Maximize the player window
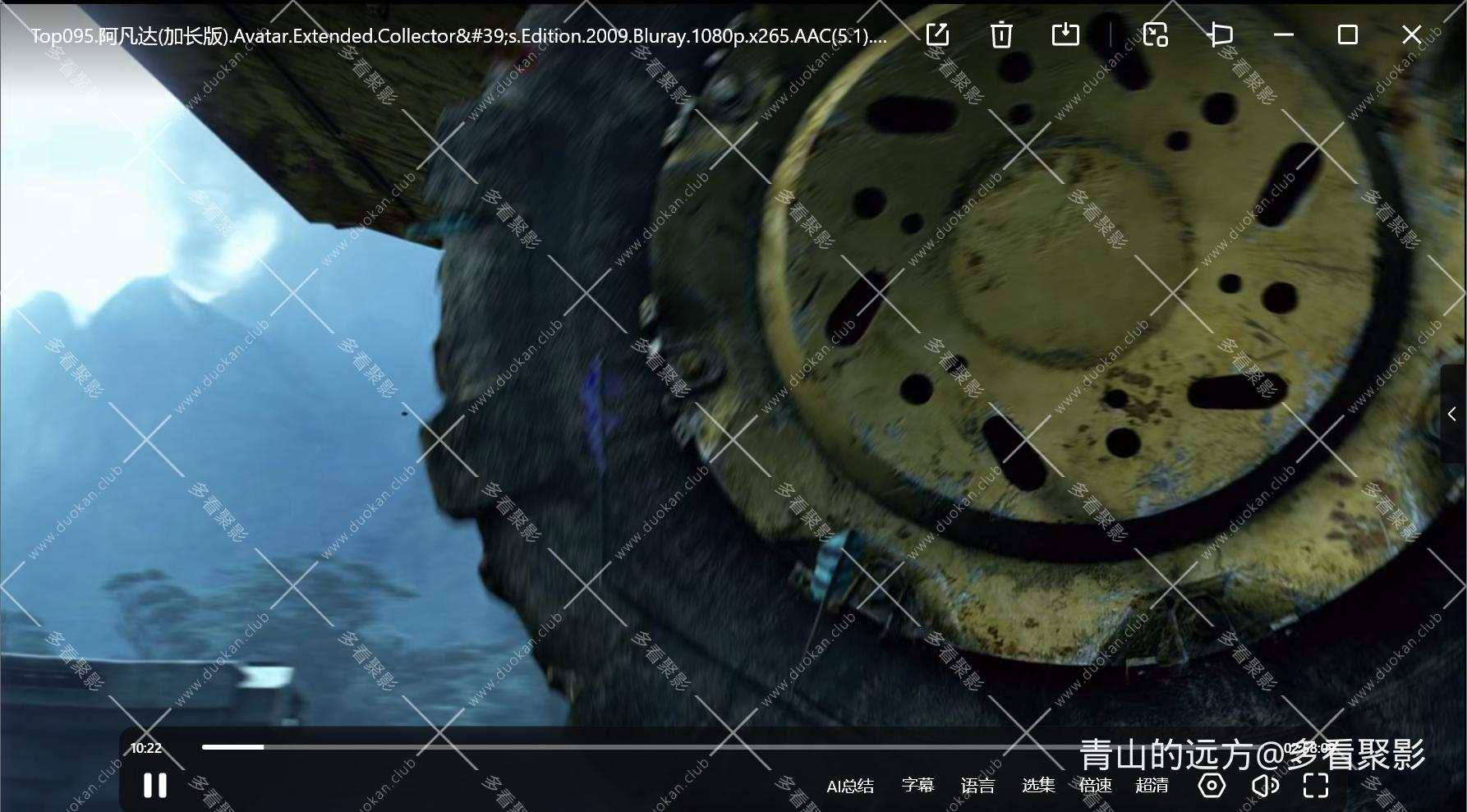Viewport: 1467px width, 812px height. click(1347, 34)
